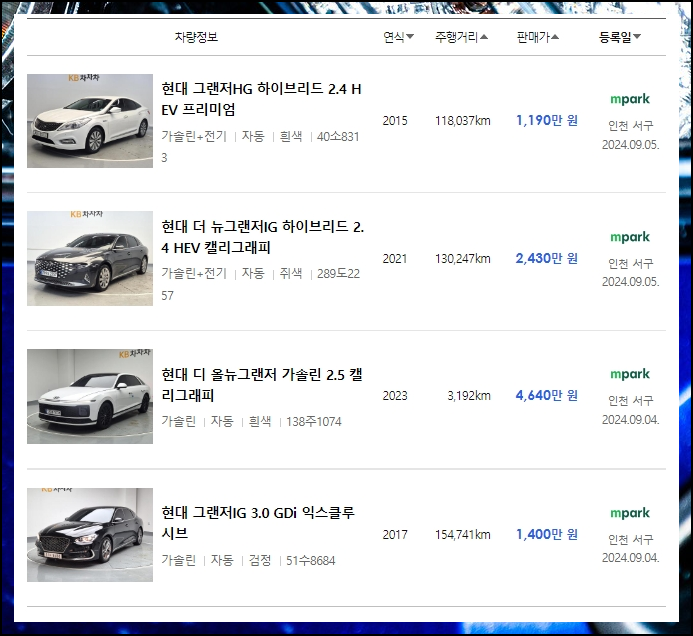The width and height of the screenshot is (693, 636).
Task: Click 가솔린+전기 fuel type in 그랜저HG row
Action: tap(194, 136)
